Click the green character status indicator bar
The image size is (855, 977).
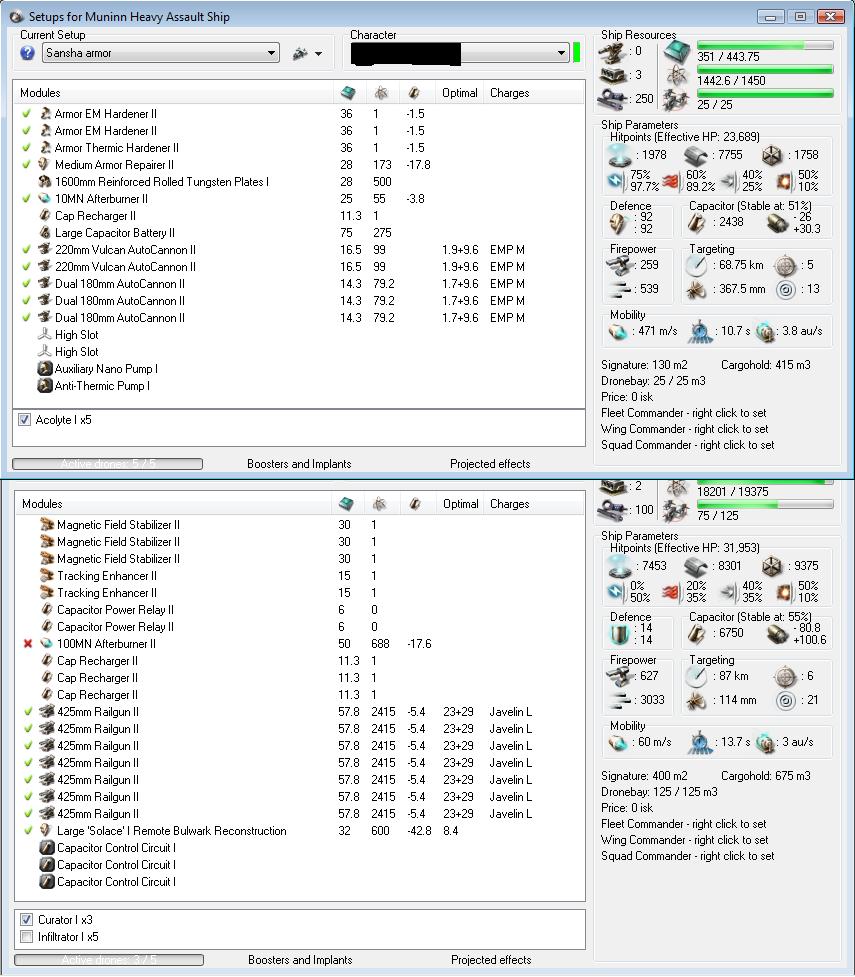tap(576, 52)
